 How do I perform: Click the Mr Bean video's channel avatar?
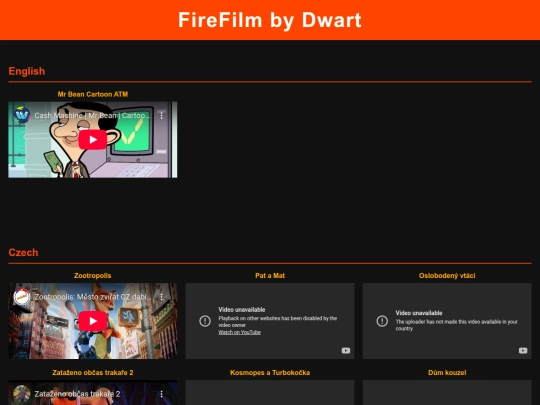pos(22,115)
